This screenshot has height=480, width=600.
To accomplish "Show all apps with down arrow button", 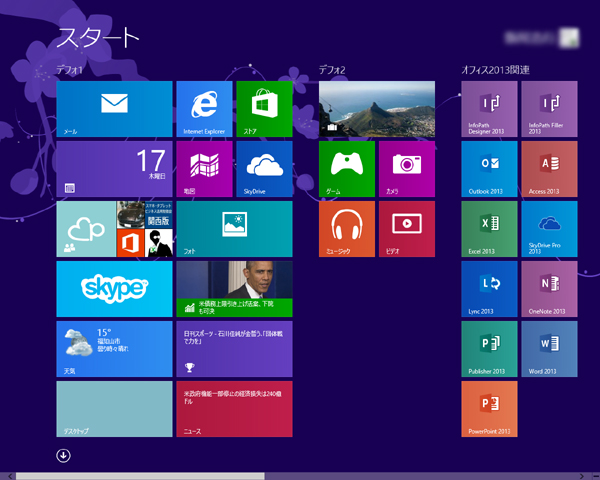I will (63, 456).
